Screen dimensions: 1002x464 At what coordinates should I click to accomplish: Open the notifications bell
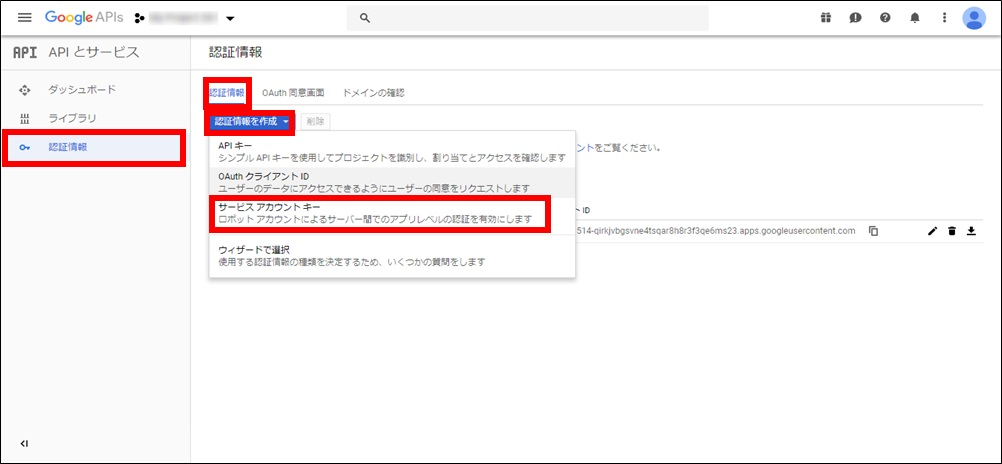[x=914, y=18]
